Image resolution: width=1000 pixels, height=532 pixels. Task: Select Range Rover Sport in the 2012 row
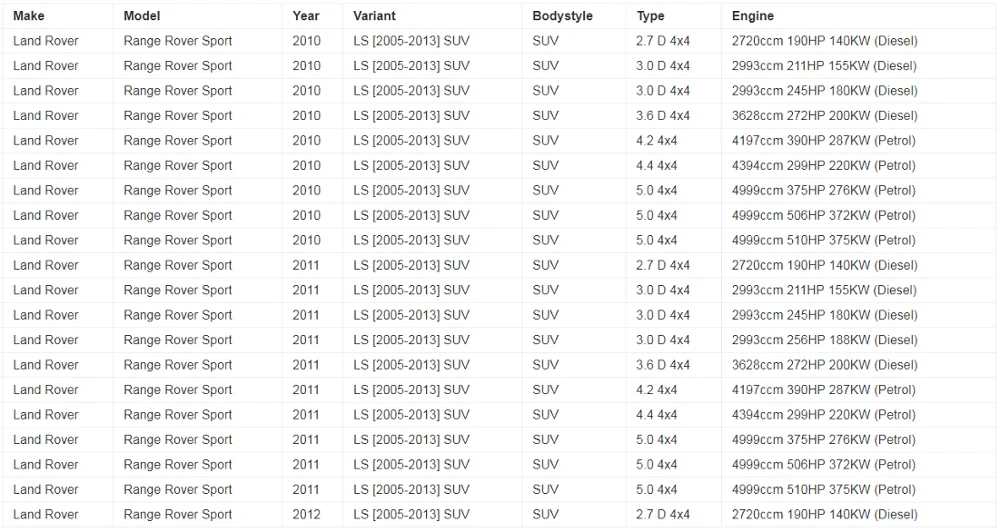pyautogui.click(x=178, y=515)
